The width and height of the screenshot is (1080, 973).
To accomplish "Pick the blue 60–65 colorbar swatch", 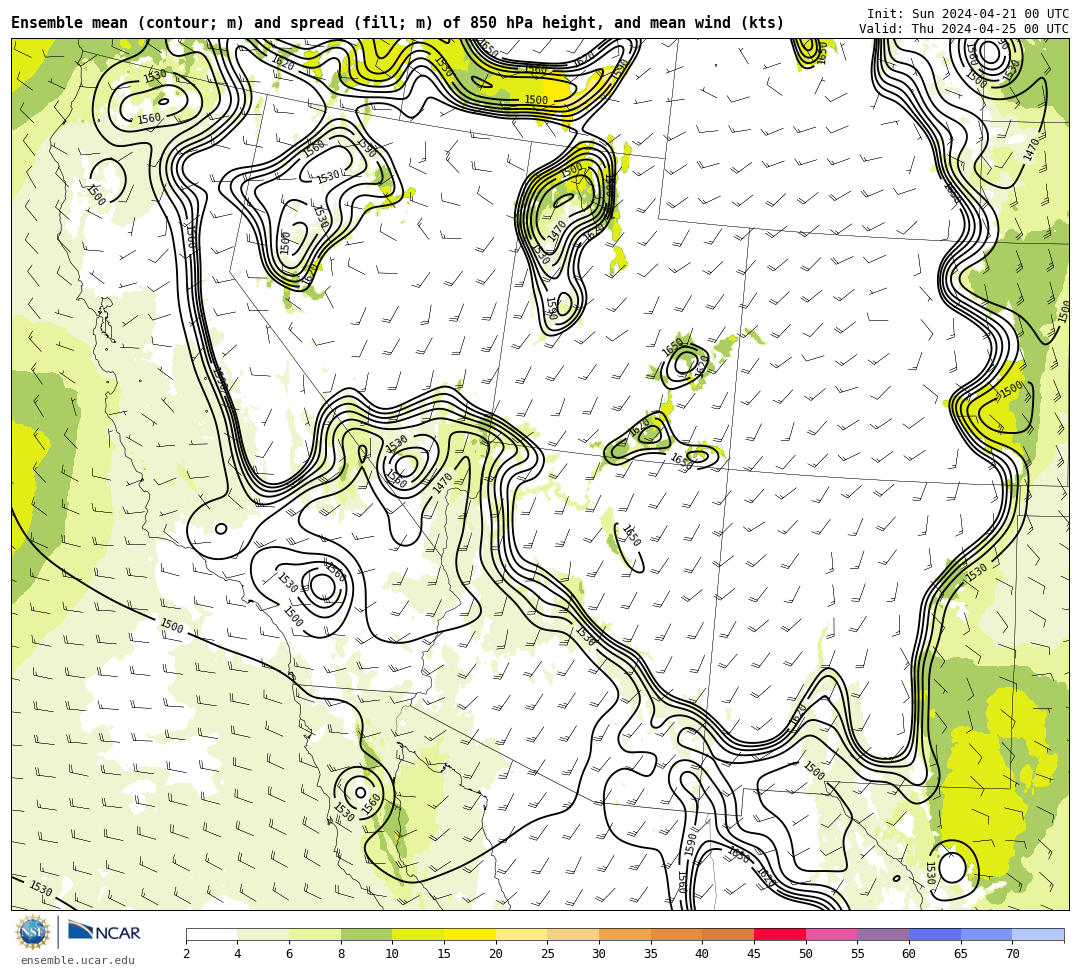I will click(x=935, y=934).
